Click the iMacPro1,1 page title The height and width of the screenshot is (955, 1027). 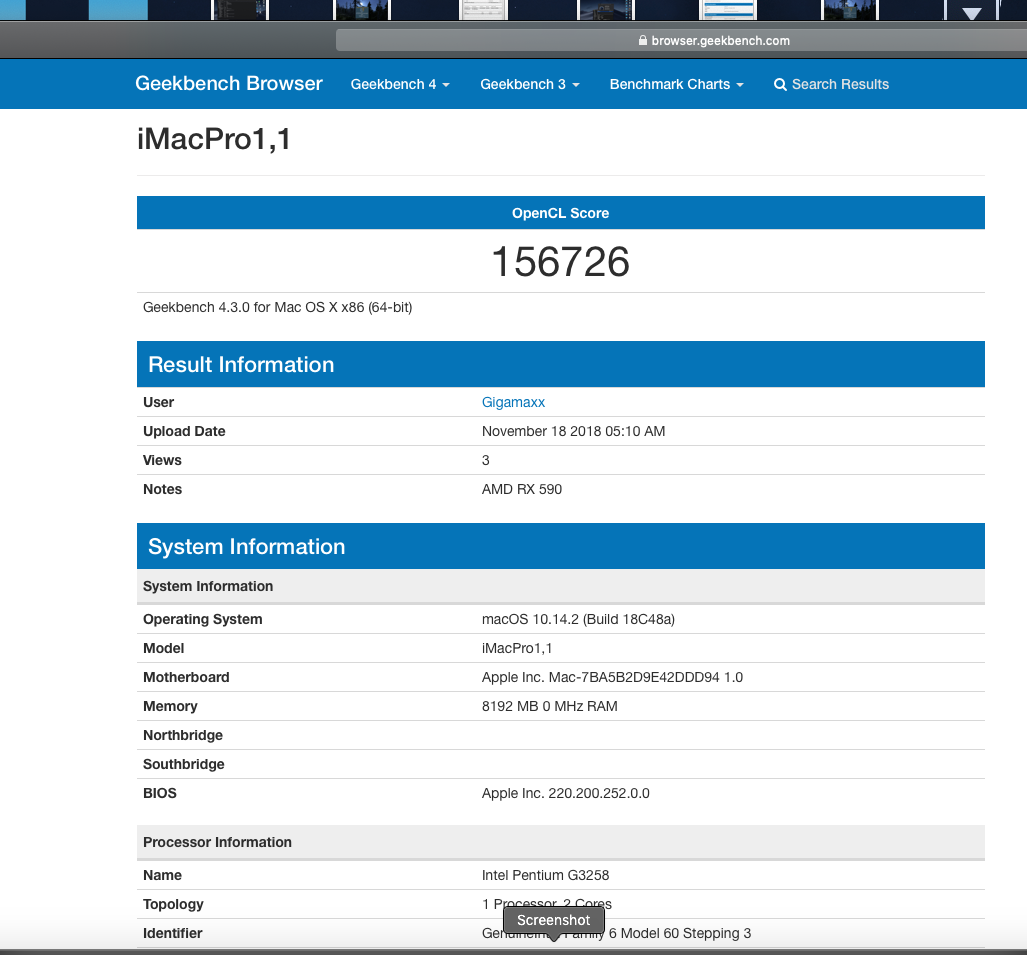click(x=214, y=140)
